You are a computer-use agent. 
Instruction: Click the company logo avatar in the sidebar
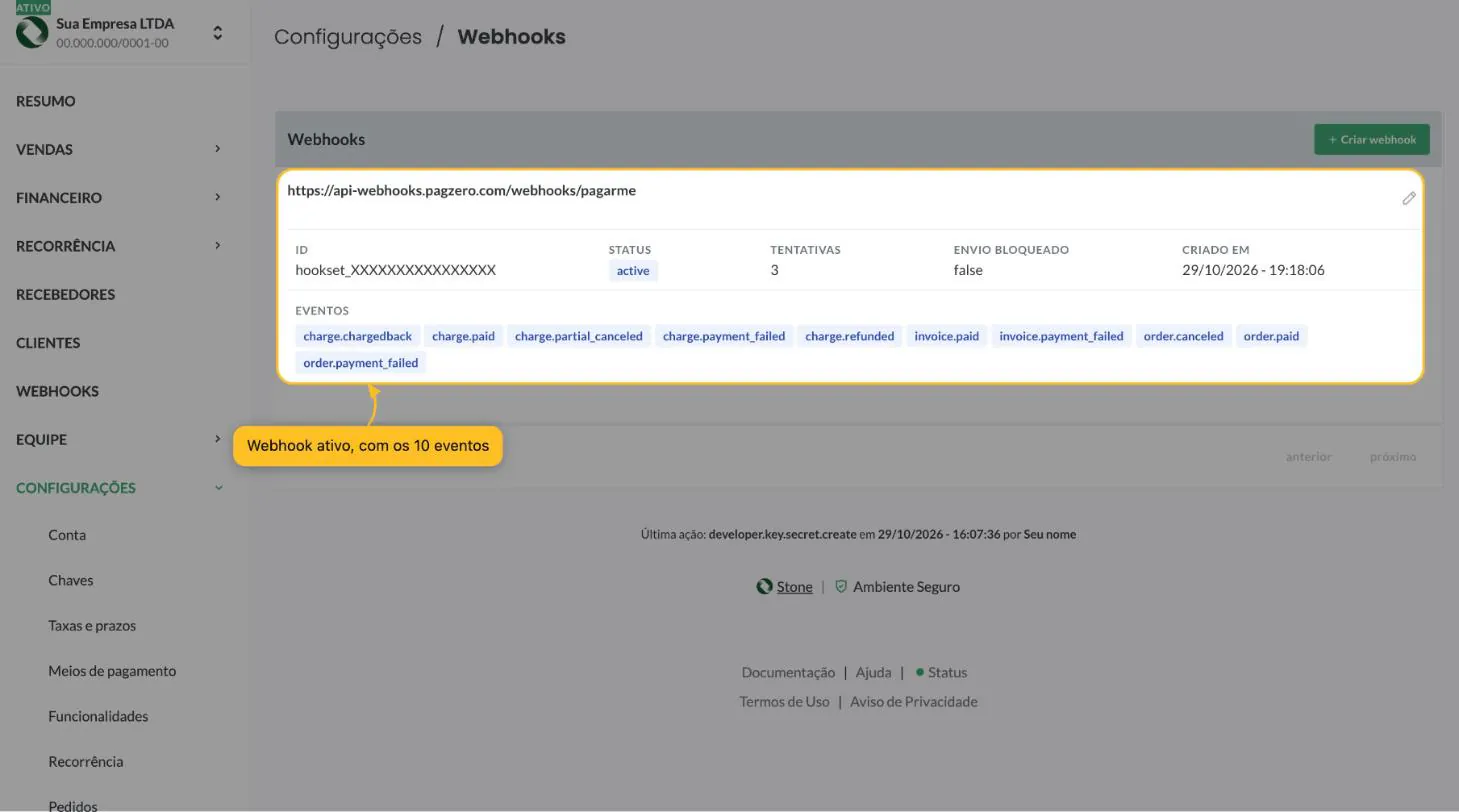tap(32, 32)
